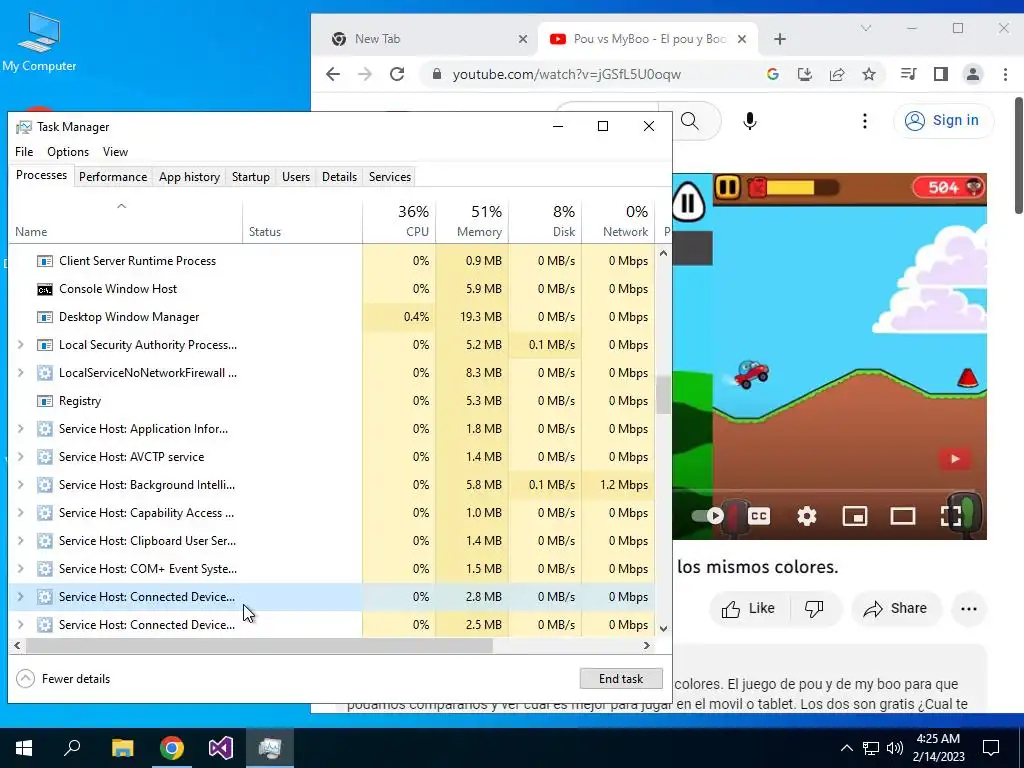Click the Chrome address bar URL
This screenshot has width=1024, height=768.
coord(566,74)
